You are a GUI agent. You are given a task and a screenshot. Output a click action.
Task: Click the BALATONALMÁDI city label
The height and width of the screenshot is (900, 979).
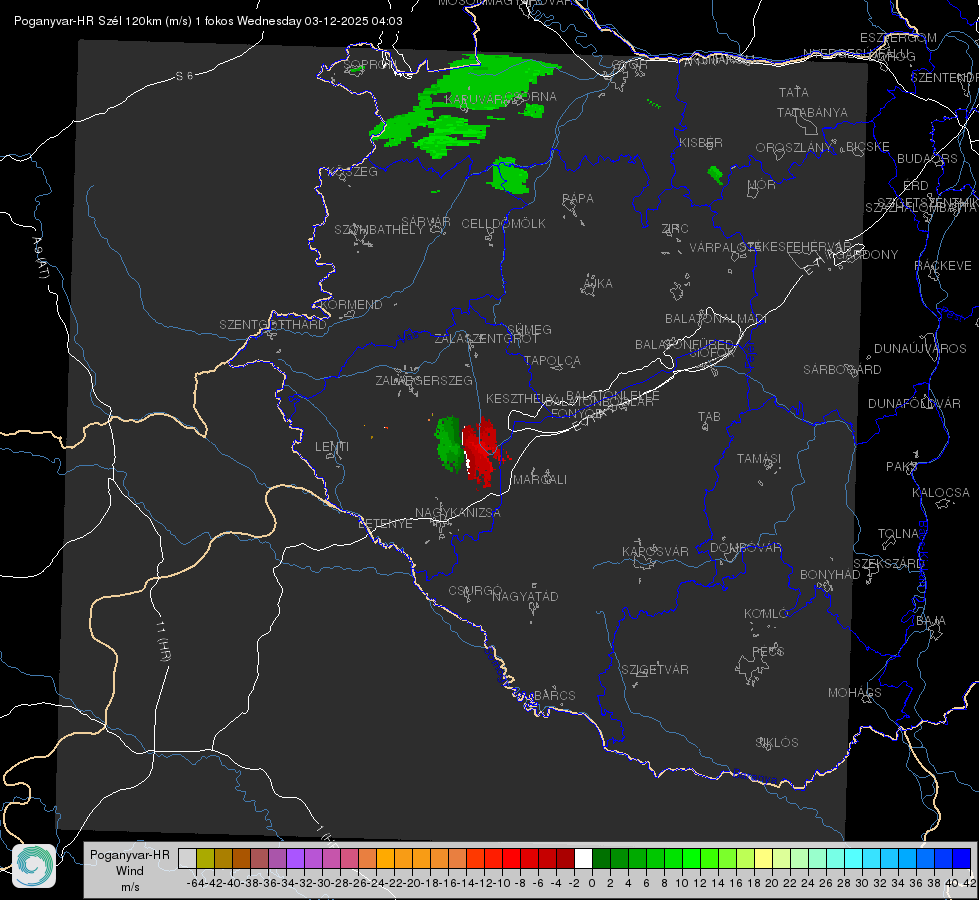coord(716,319)
